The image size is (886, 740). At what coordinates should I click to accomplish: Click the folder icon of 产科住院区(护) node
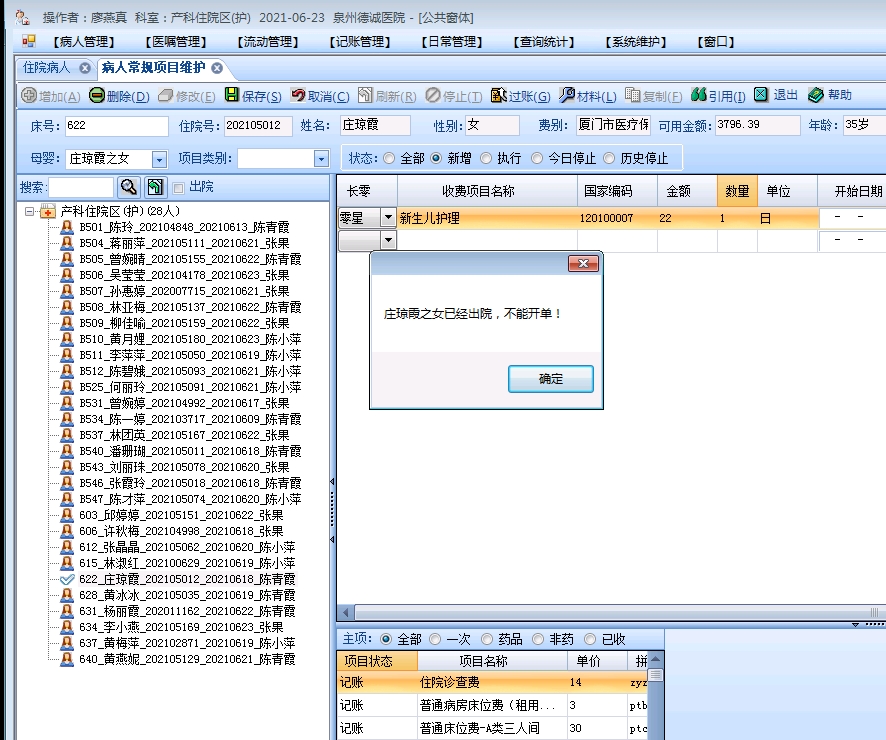click(49, 212)
